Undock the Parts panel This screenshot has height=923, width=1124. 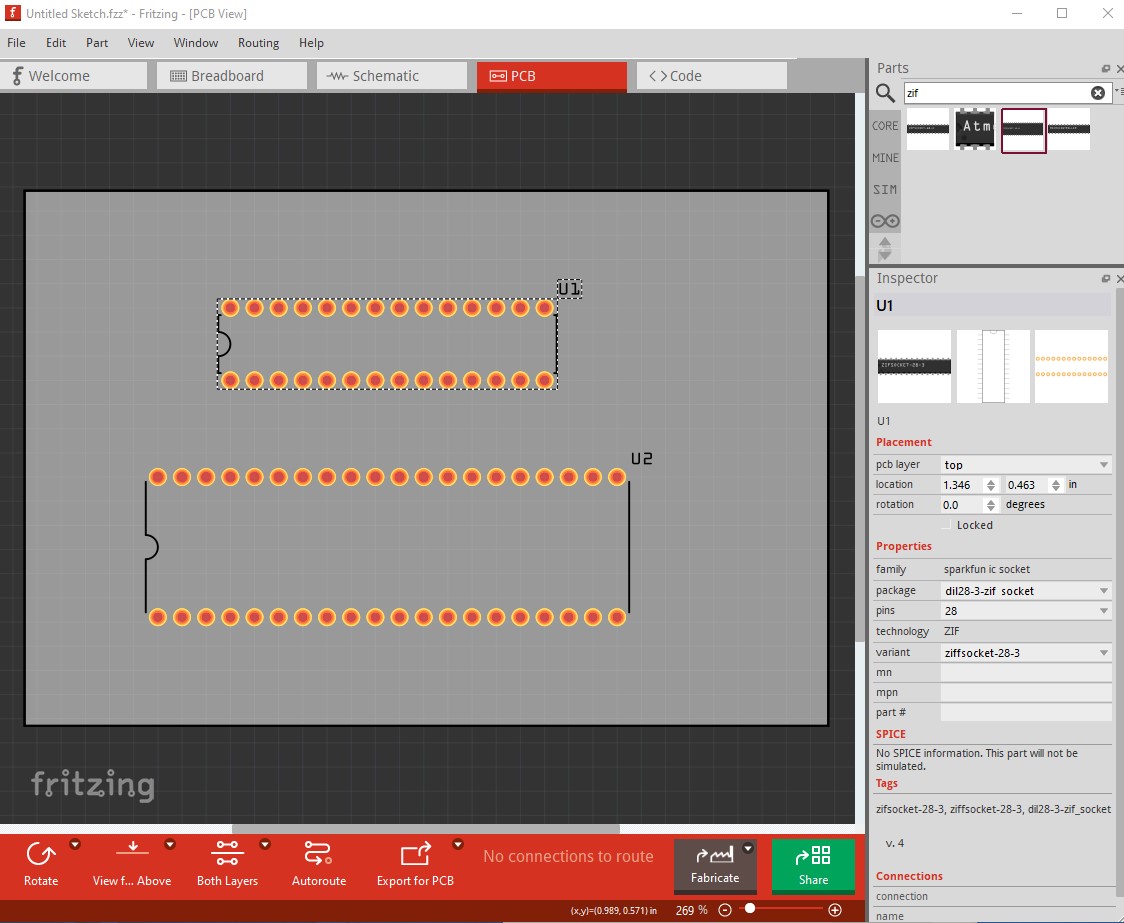click(1105, 69)
